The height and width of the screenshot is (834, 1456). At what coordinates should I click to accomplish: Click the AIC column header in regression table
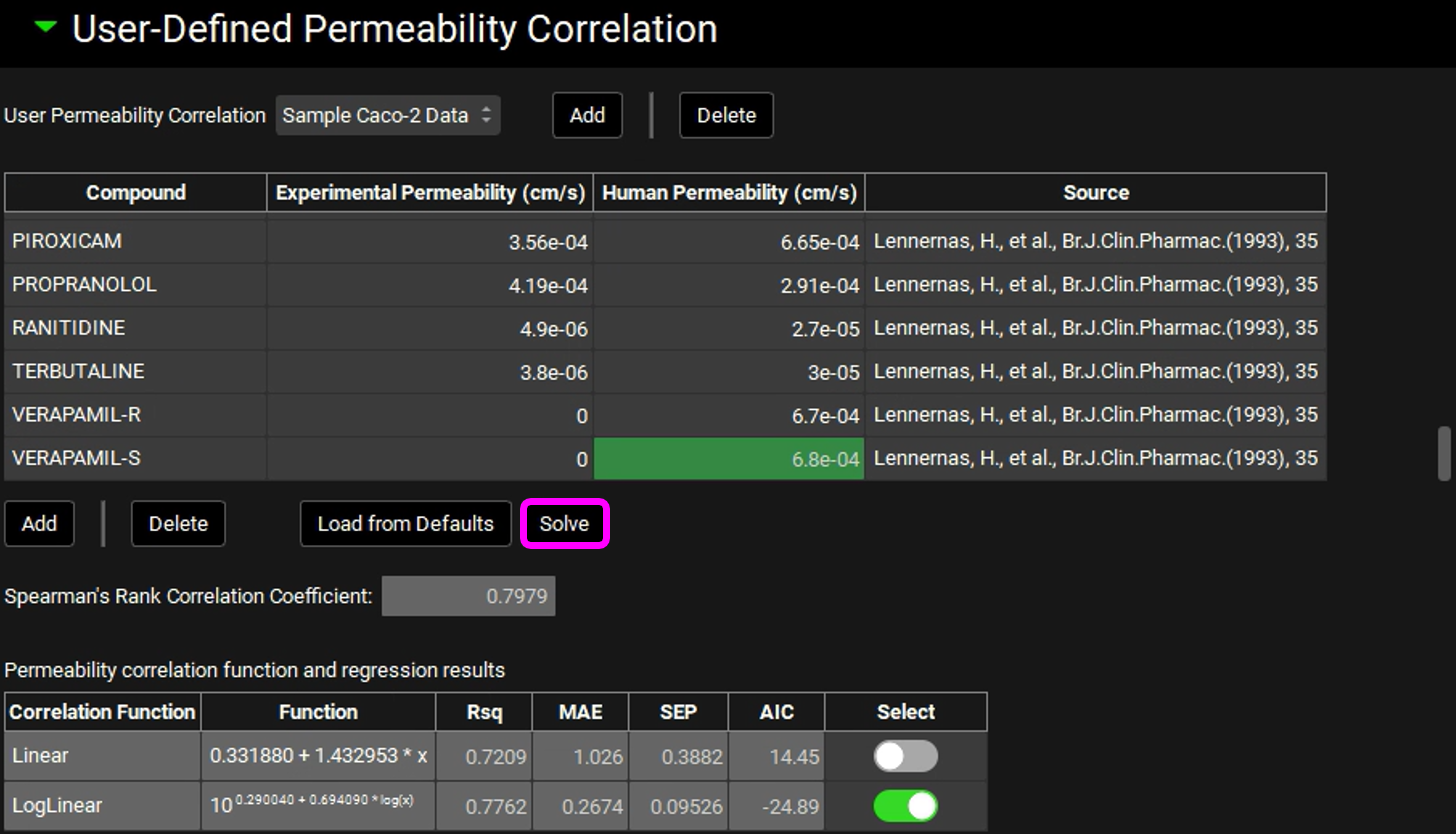click(x=776, y=712)
